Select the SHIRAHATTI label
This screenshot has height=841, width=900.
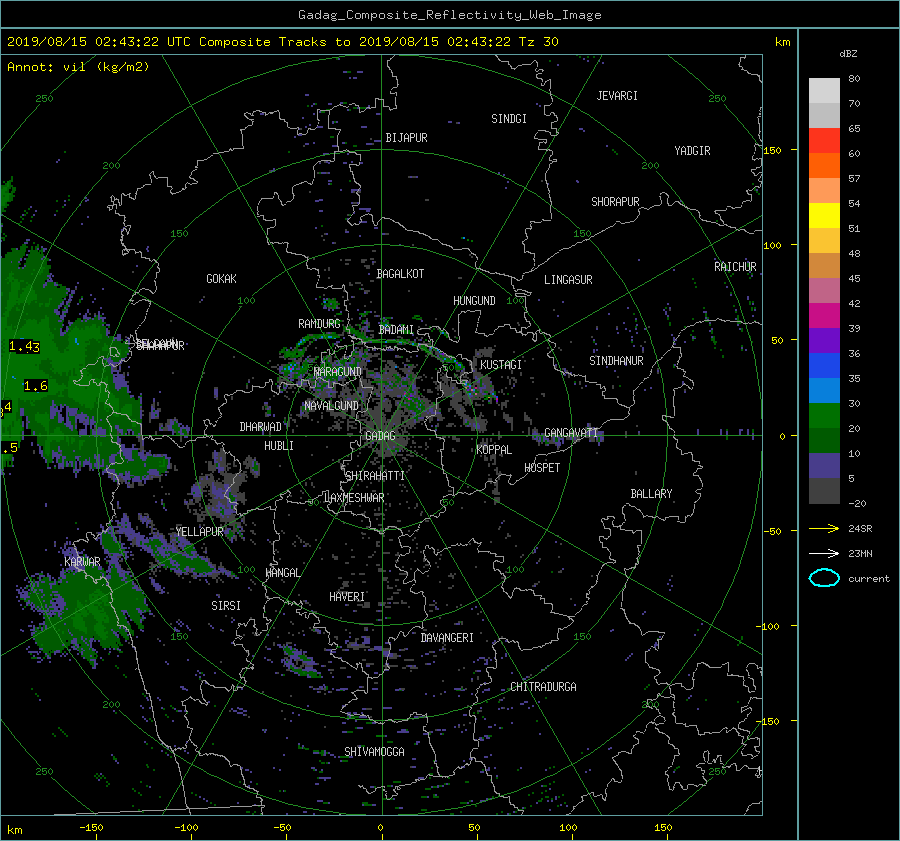pos(375,476)
